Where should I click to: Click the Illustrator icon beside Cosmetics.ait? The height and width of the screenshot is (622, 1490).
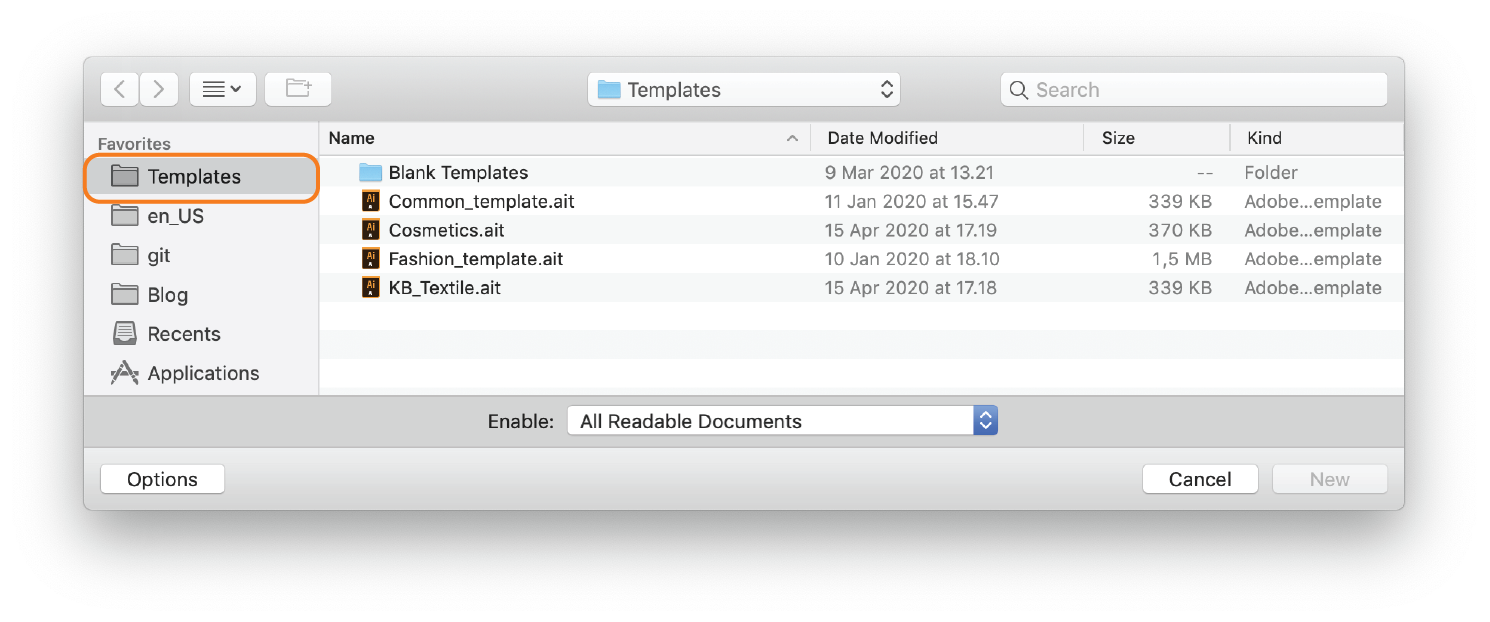[x=371, y=230]
